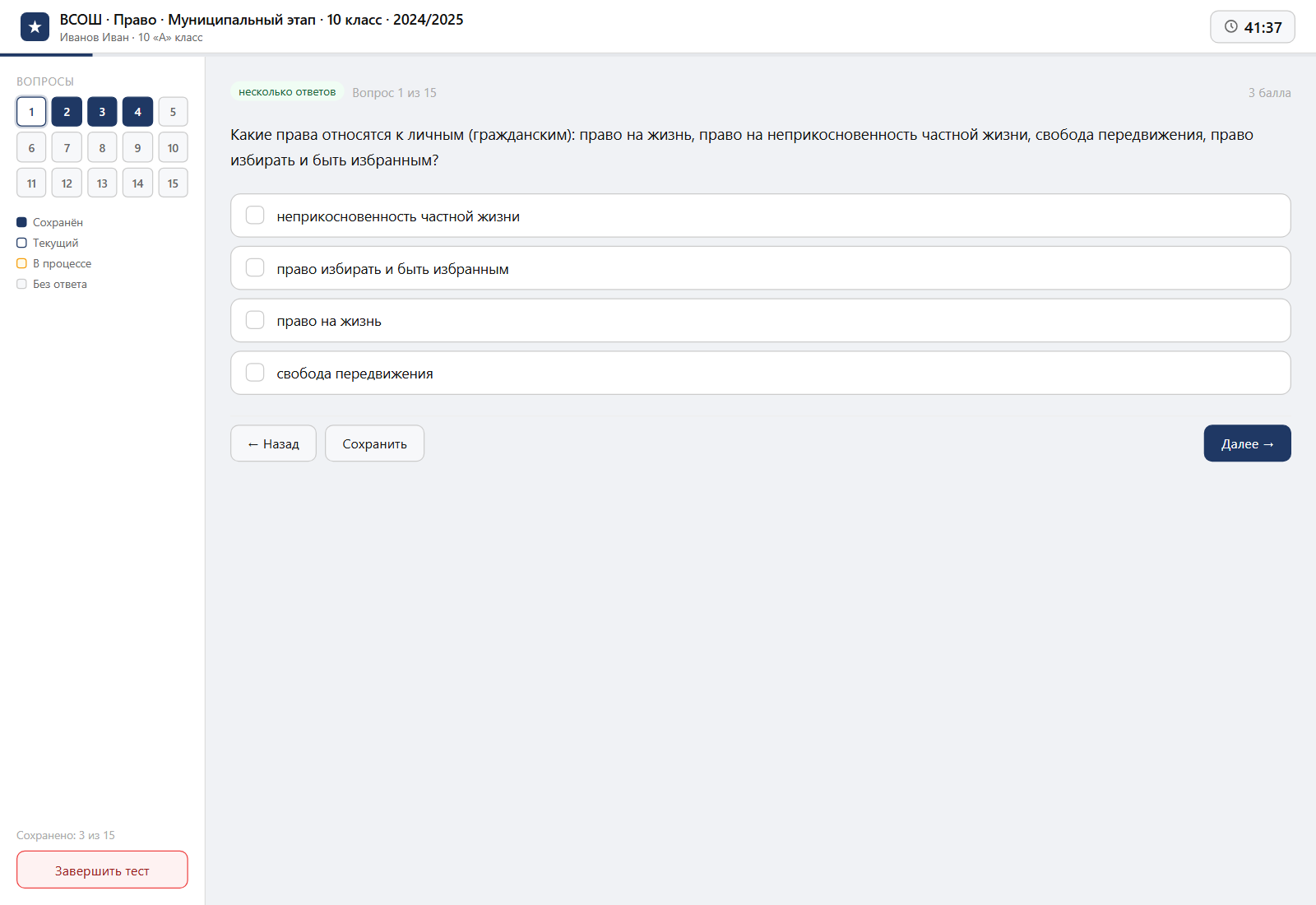Navigate to question 5
Viewport: 1316px width, 905px height.
(173, 112)
